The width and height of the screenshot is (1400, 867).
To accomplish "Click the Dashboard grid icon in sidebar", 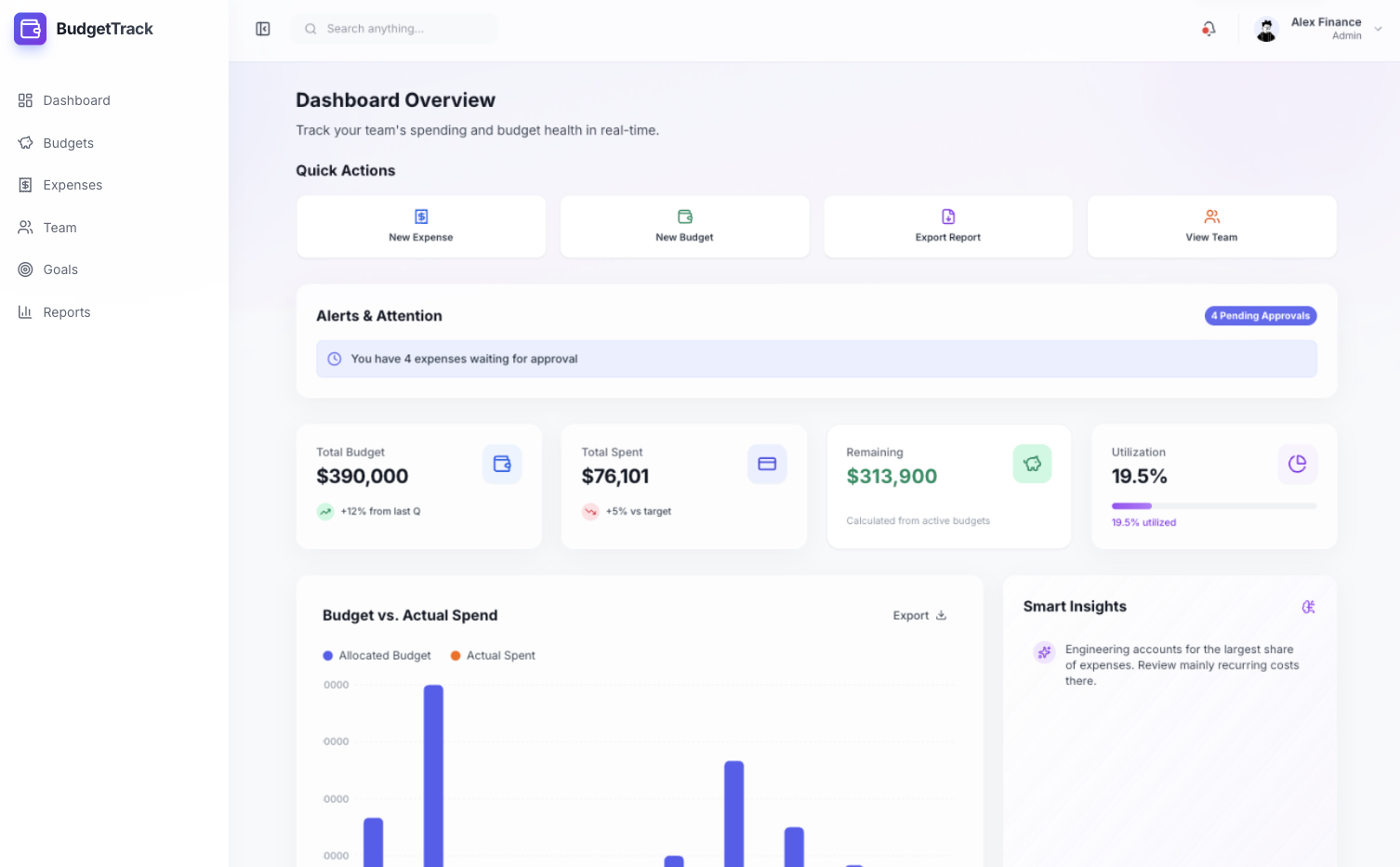I will [25, 100].
